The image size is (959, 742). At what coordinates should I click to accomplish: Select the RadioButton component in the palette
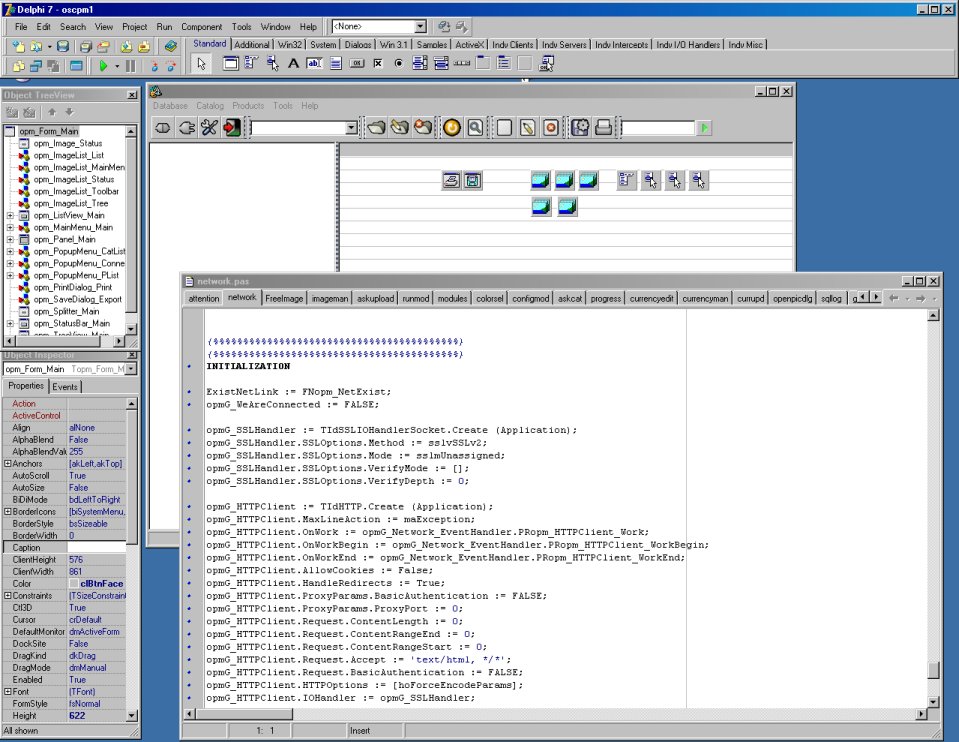[x=399, y=64]
